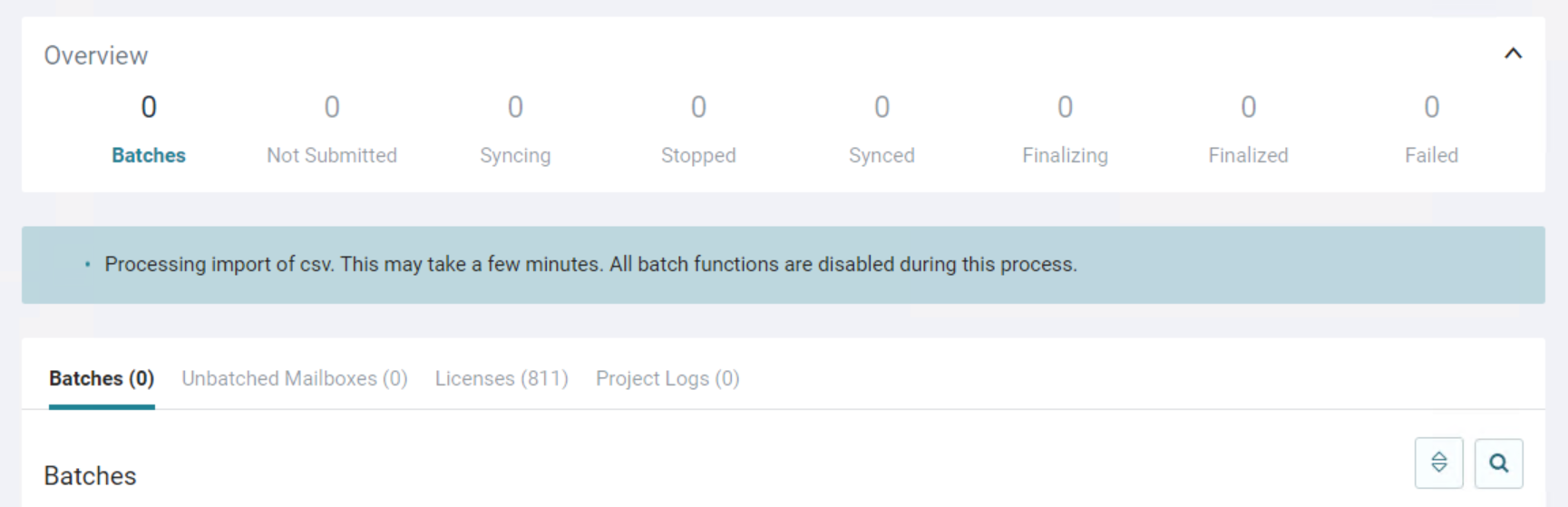
Task: Click the zero count above Failed
Action: [1431, 107]
